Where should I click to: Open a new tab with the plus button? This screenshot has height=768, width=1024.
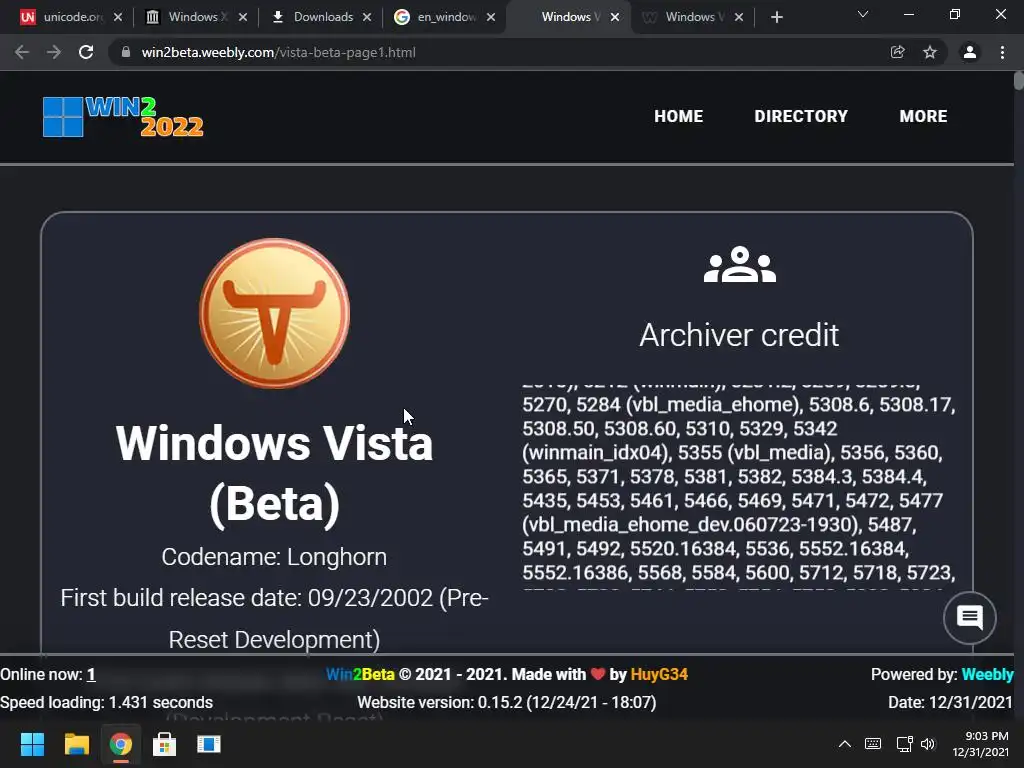pyautogui.click(x=776, y=17)
